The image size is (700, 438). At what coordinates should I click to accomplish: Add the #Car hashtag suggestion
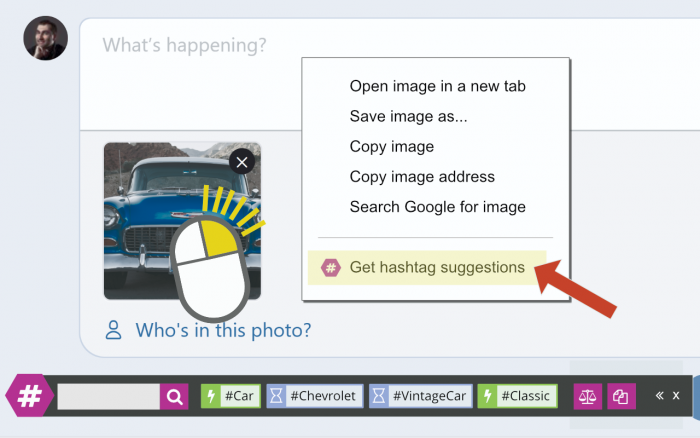pyautogui.click(x=231, y=396)
